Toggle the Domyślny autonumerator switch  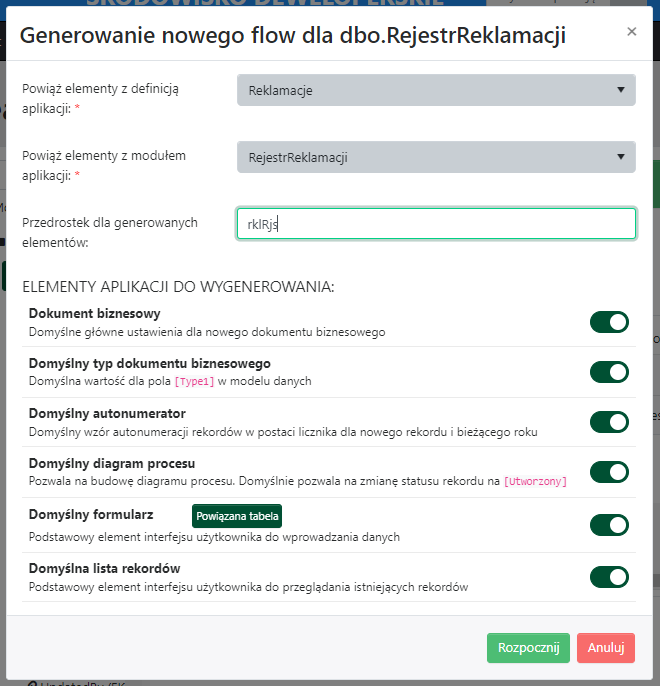[609, 422]
